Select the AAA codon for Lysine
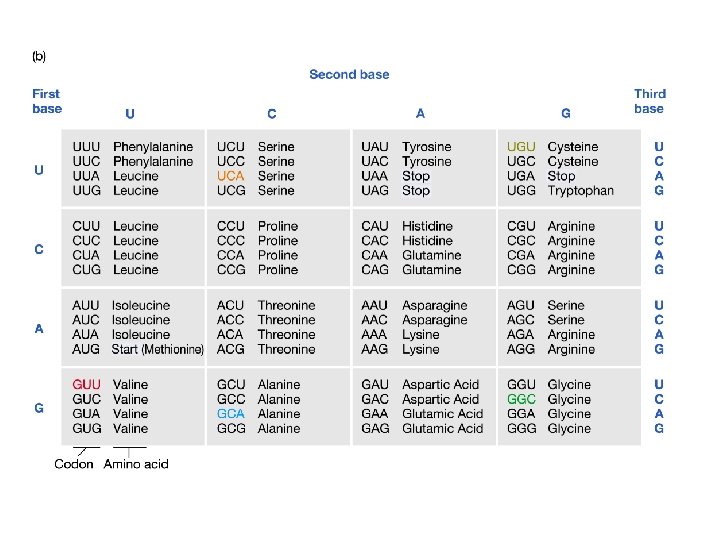 [x=375, y=335]
